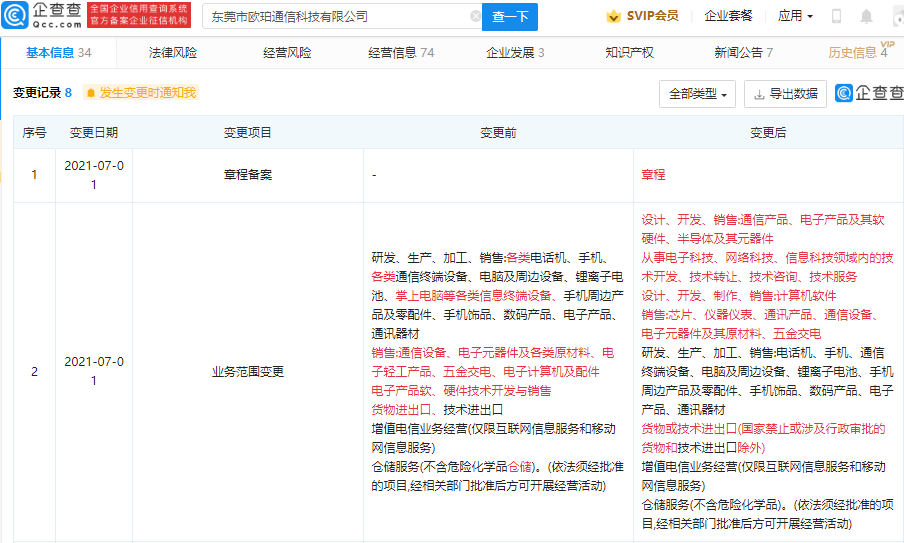Open notifications bell icon
Image resolution: width=904 pixels, height=543 pixels.
point(866,16)
